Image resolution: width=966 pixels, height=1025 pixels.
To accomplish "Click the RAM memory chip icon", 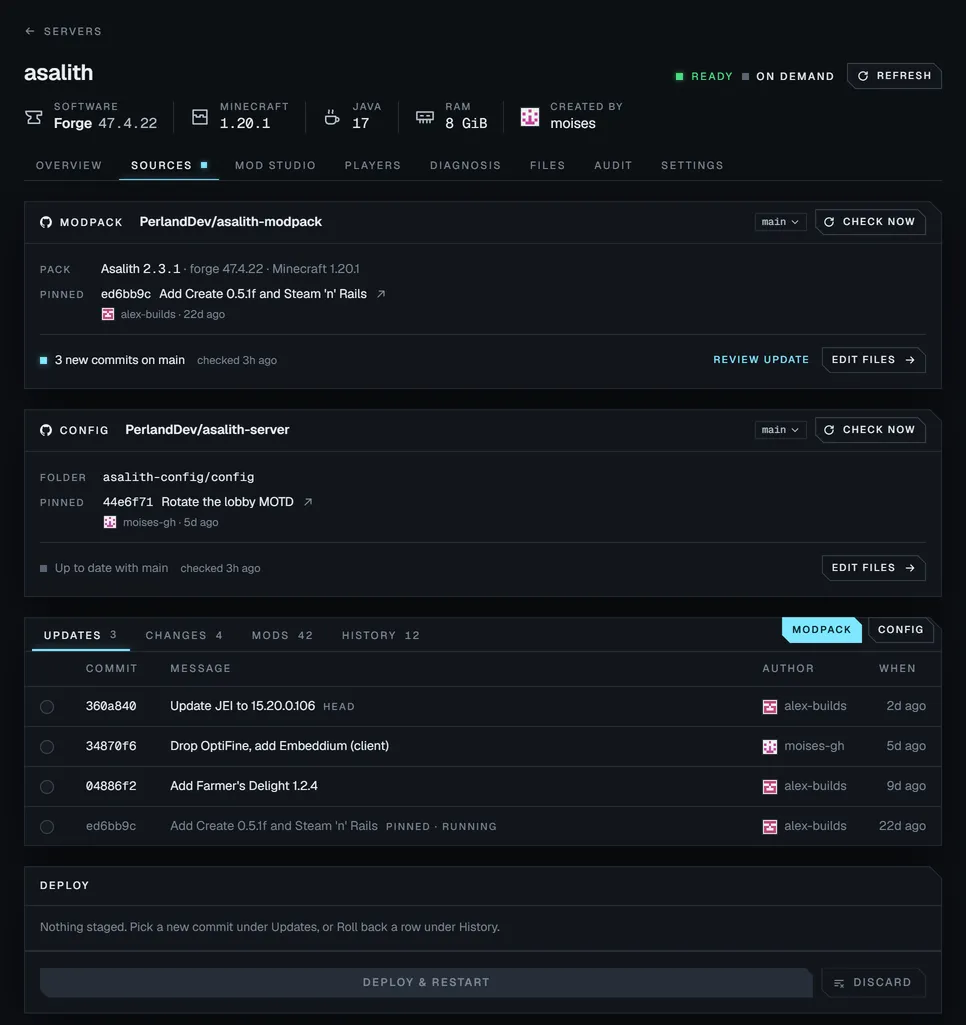I will coord(425,117).
